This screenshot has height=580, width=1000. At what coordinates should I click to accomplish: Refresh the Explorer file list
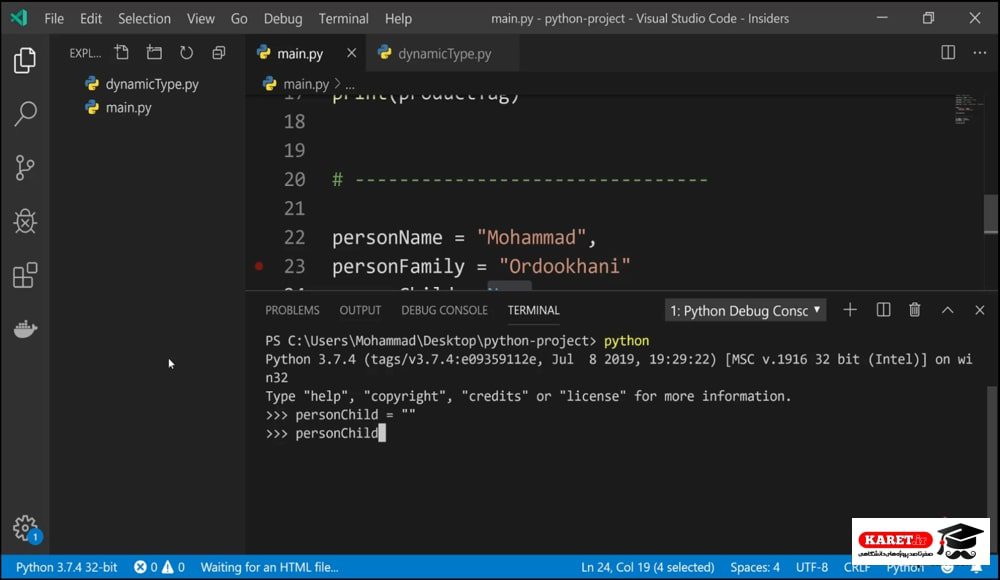(186, 52)
